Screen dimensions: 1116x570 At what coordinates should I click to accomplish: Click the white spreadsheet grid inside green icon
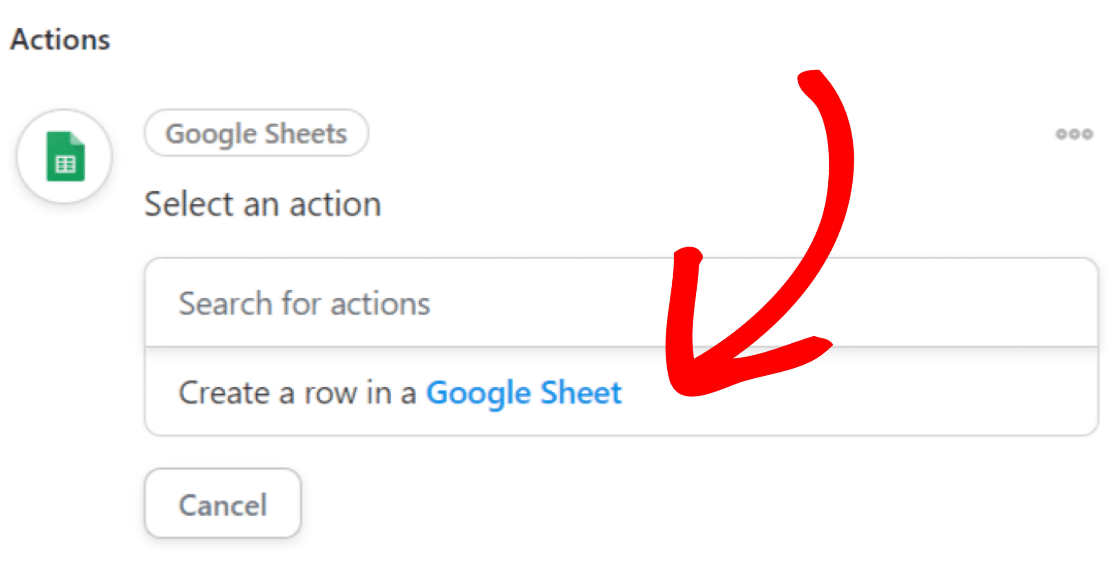65,164
